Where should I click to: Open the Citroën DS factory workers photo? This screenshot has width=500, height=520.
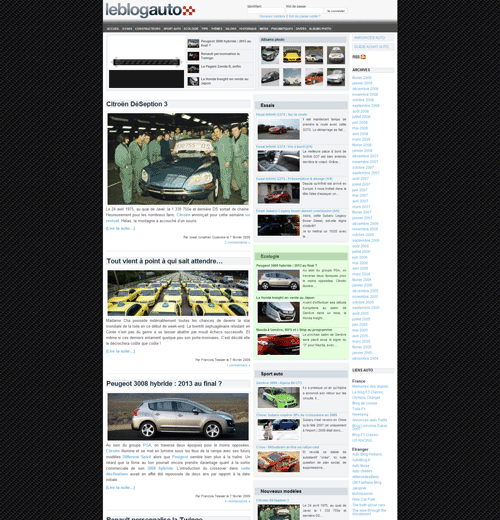pos(178,159)
